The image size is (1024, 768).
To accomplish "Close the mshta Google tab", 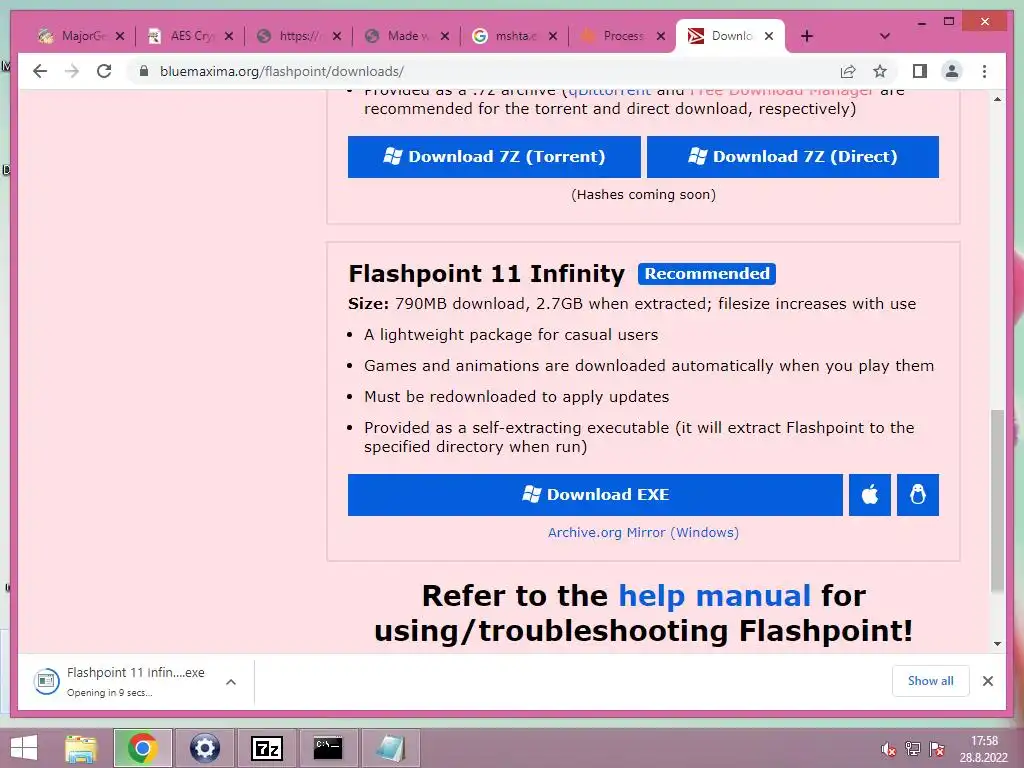I will (x=552, y=36).
